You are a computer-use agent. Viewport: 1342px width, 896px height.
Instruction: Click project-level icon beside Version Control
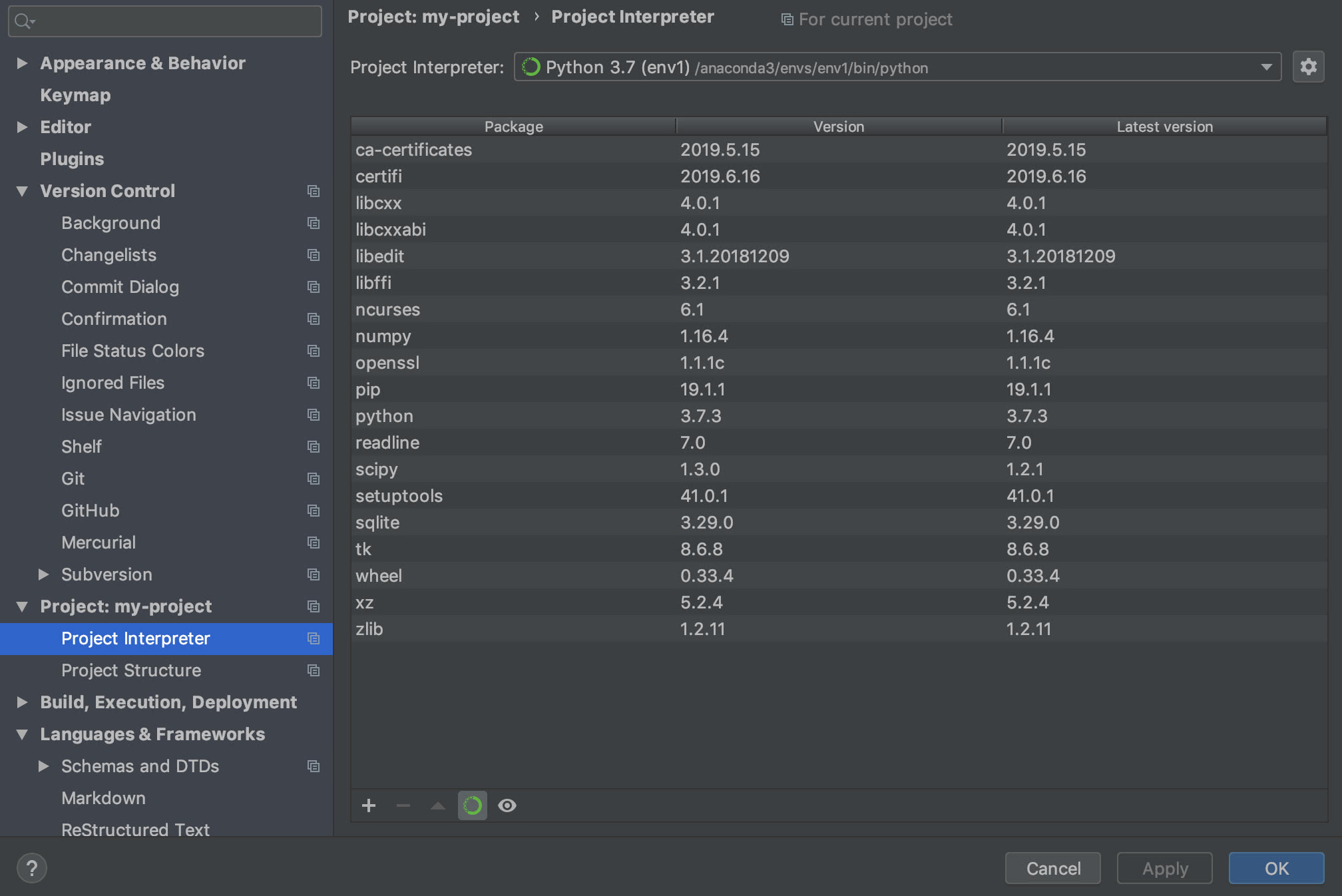coord(314,191)
